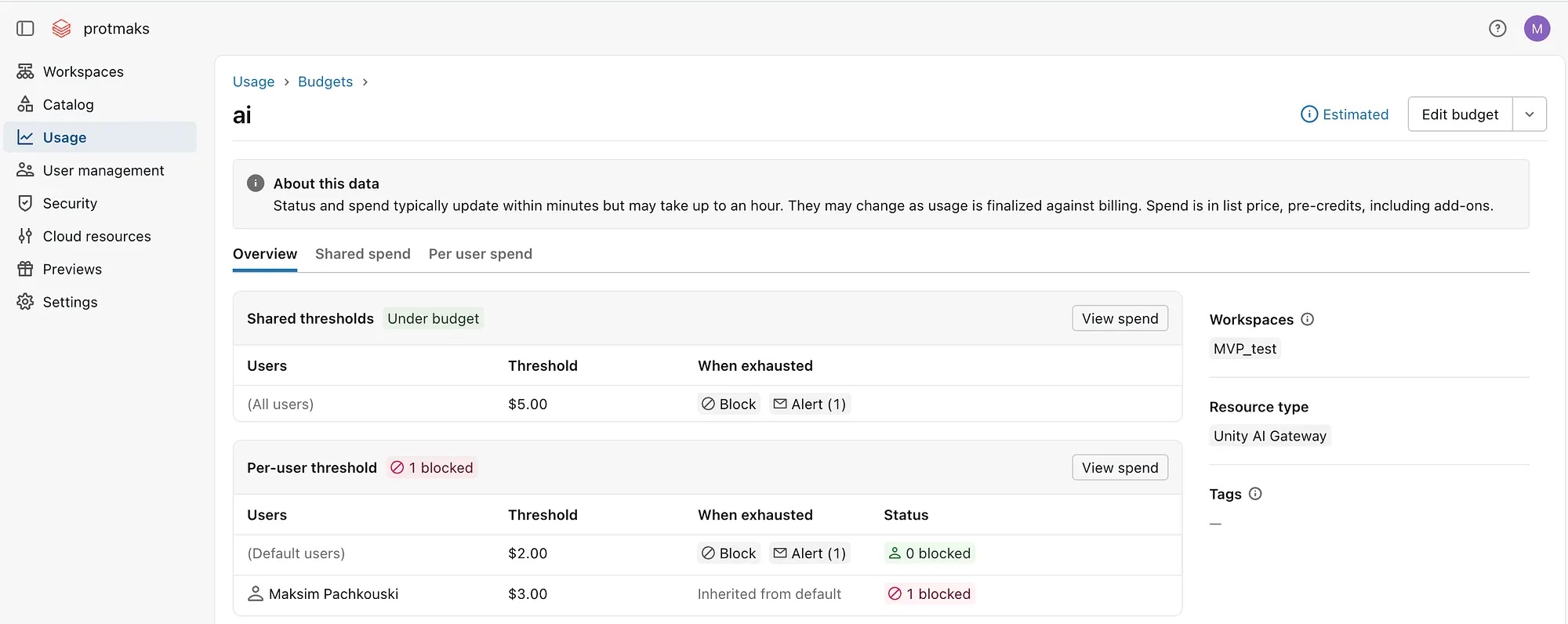
Task: Click the $5.00 threshold value
Action: coord(528,404)
